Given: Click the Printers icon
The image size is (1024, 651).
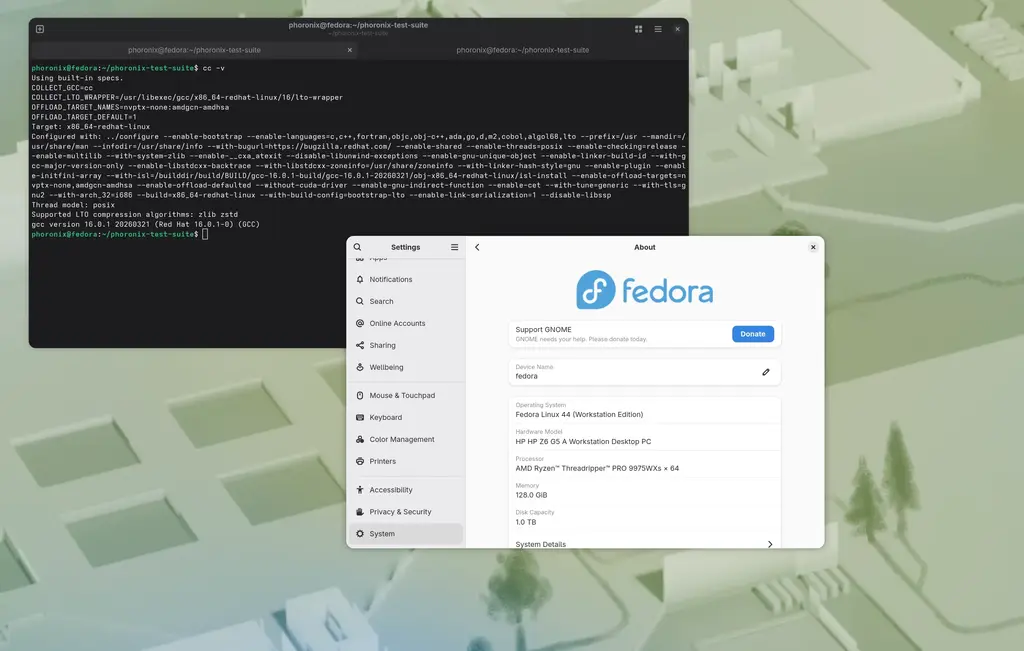Looking at the screenshot, I should pos(360,461).
